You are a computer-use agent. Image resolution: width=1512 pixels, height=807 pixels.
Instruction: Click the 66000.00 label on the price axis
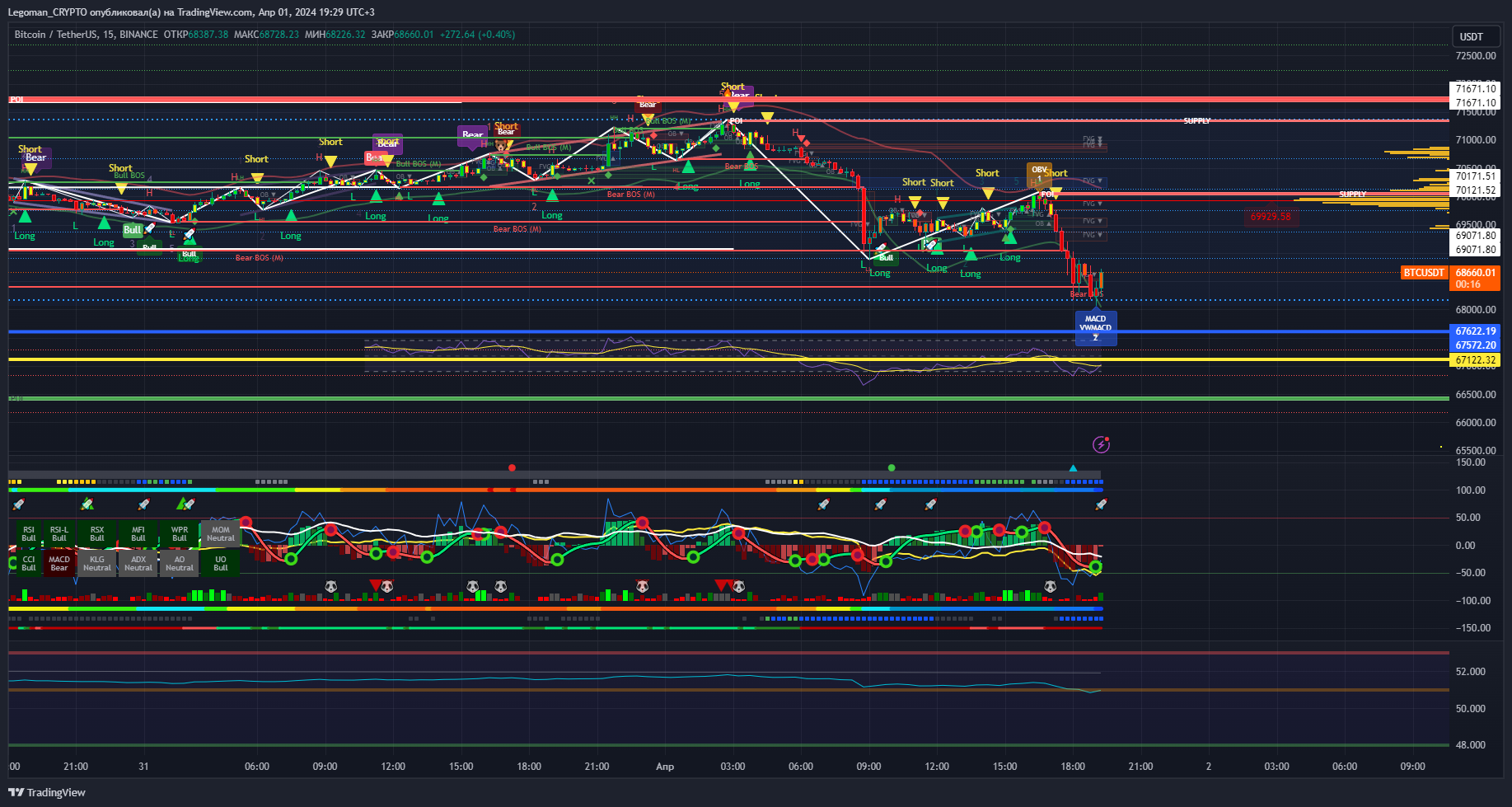click(x=1476, y=423)
